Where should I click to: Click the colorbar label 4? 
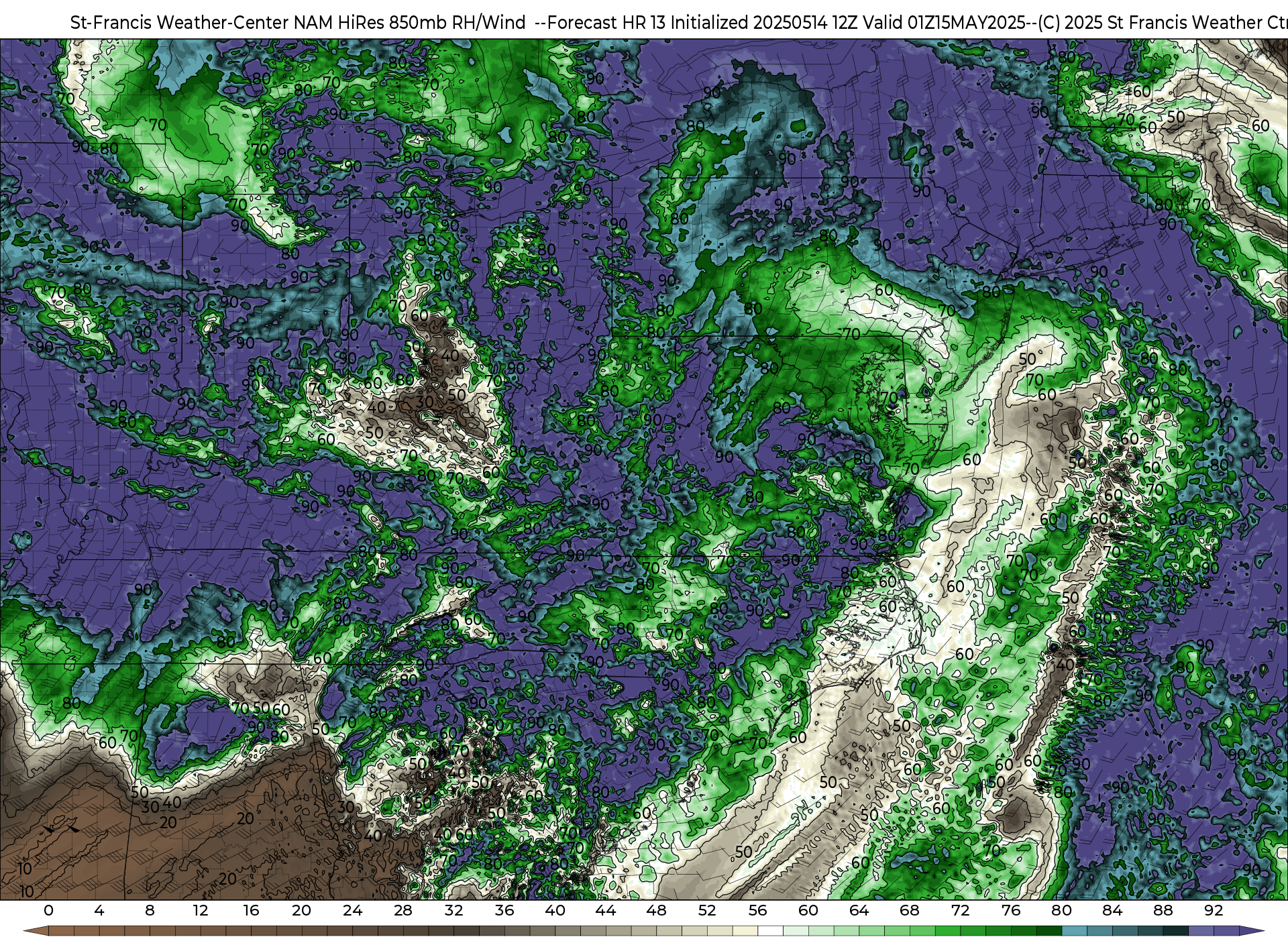[x=99, y=910]
